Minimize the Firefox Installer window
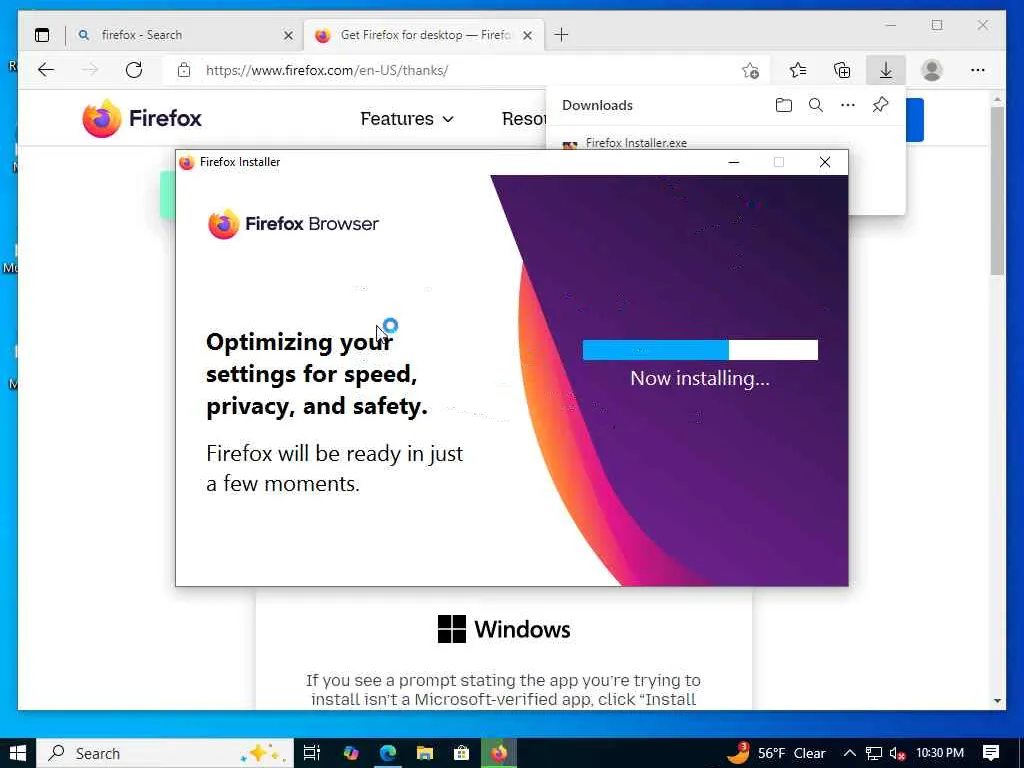Screen dimensions: 1024x768 733,162
